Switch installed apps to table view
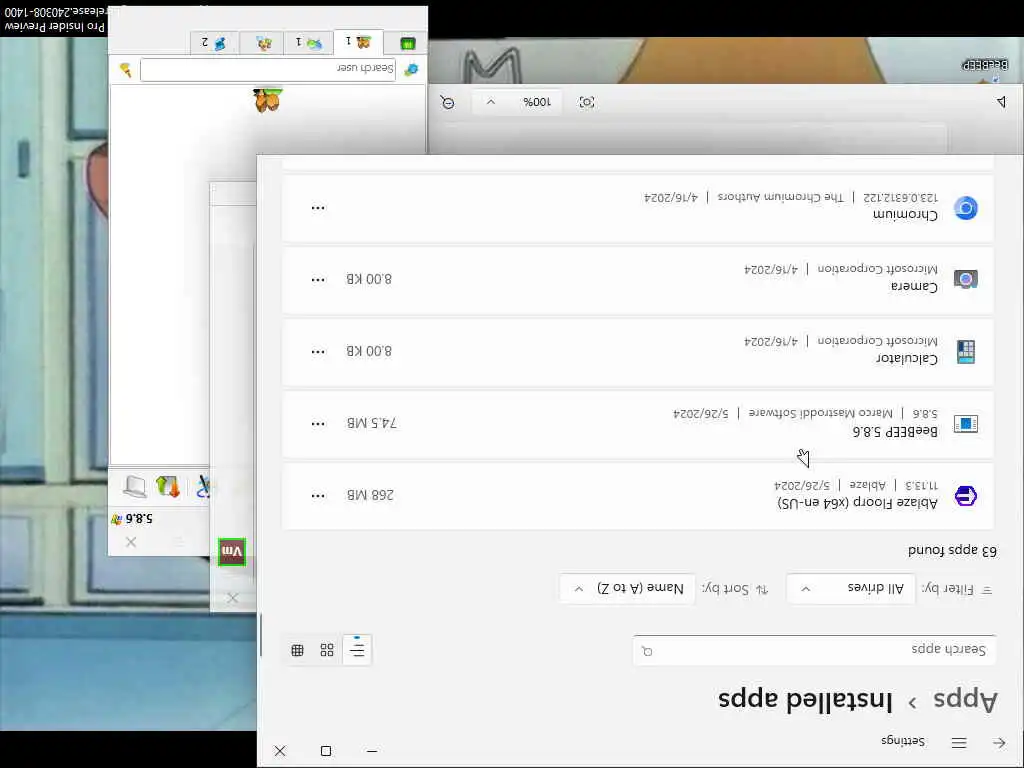 click(x=298, y=650)
